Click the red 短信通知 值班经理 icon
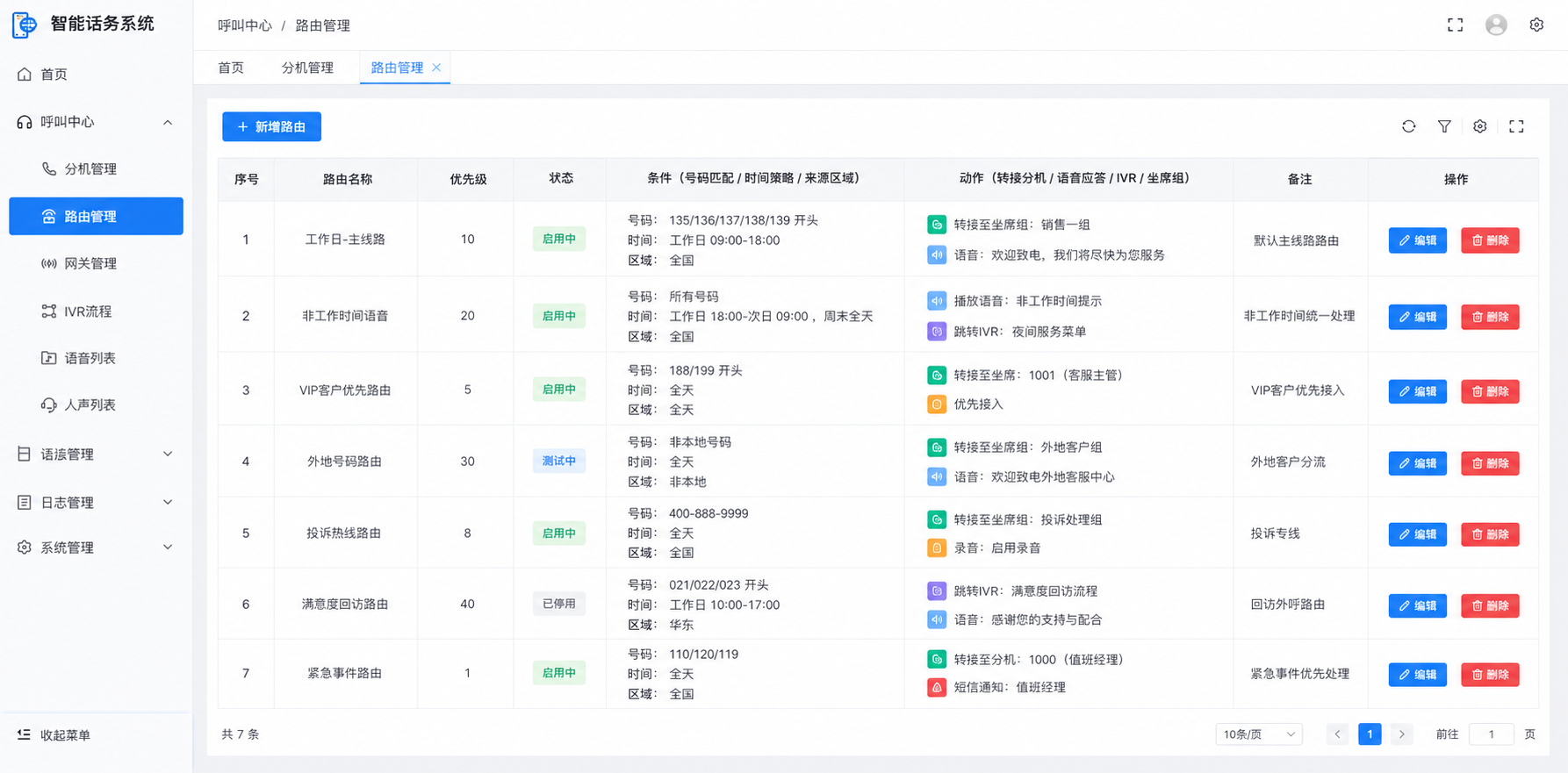Screen dimensions: 1568x773 click(937, 687)
